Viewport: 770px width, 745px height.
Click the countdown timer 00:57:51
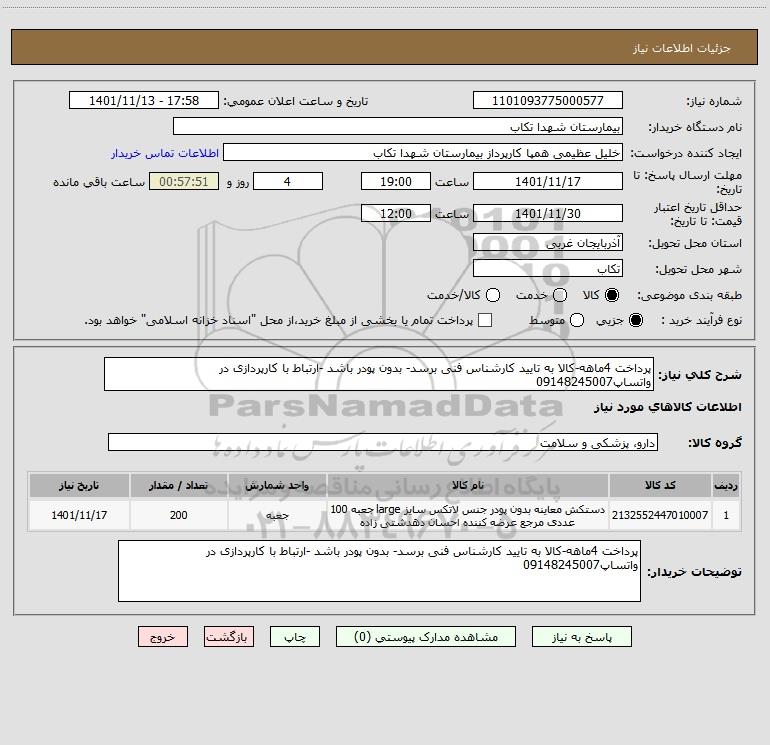pyautogui.click(x=184, y=181)
